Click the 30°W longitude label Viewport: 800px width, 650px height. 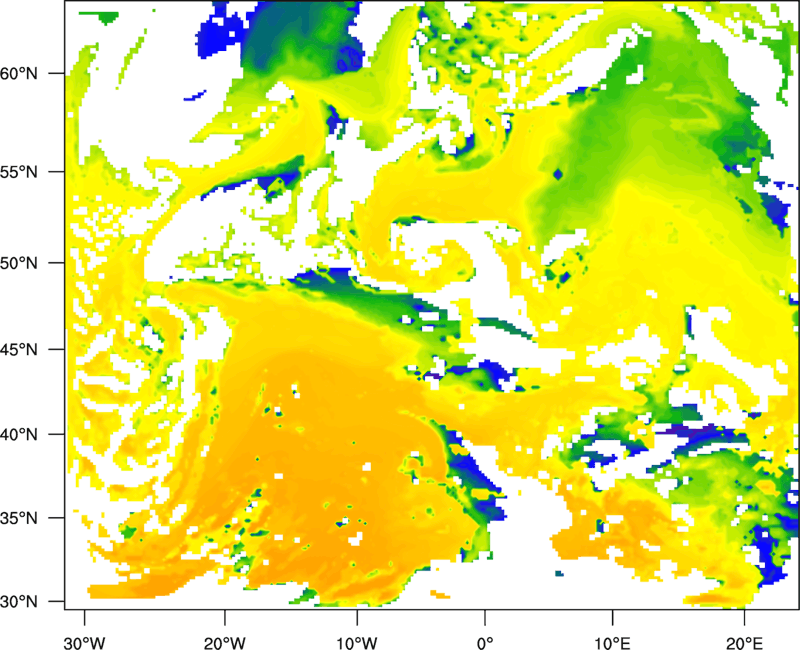(x=84, y=643)
